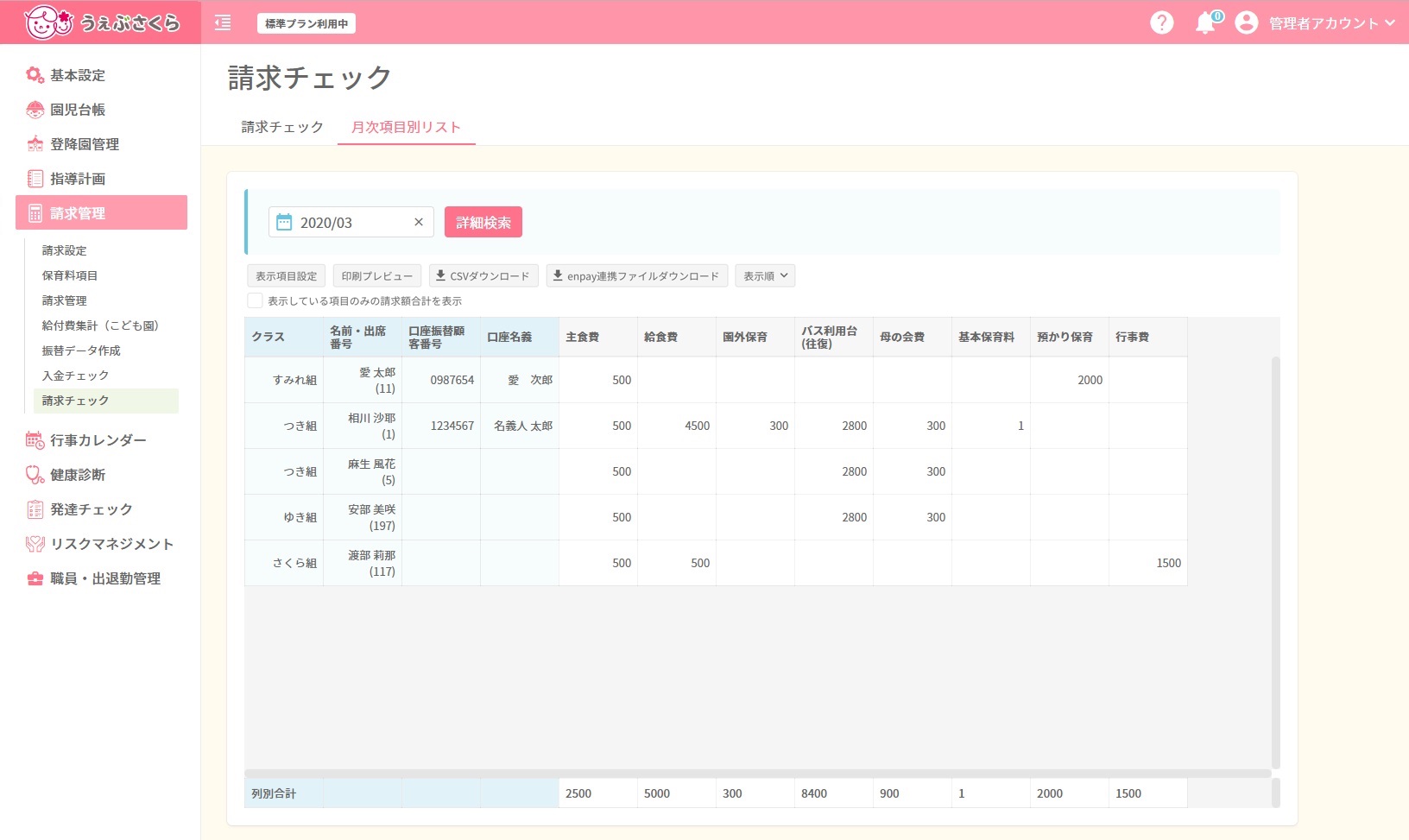Click the 2020/03 month input field
1409x840 pixels.
coord(351,222)
